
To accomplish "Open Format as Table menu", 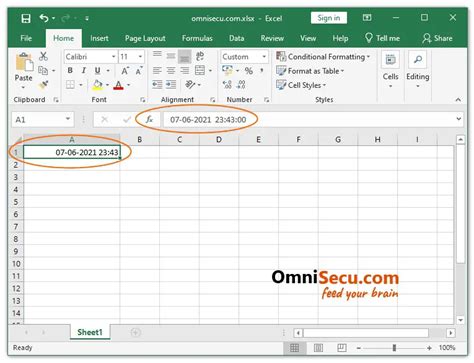I will pos(310,71).
